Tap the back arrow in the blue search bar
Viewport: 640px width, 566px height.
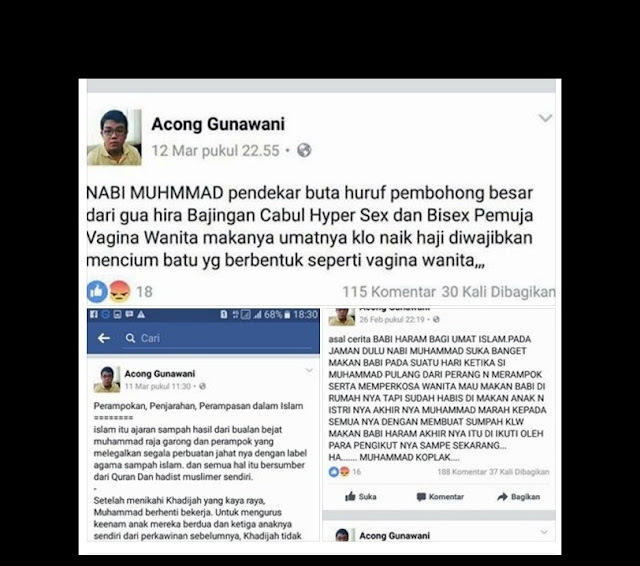pos(104,338)
